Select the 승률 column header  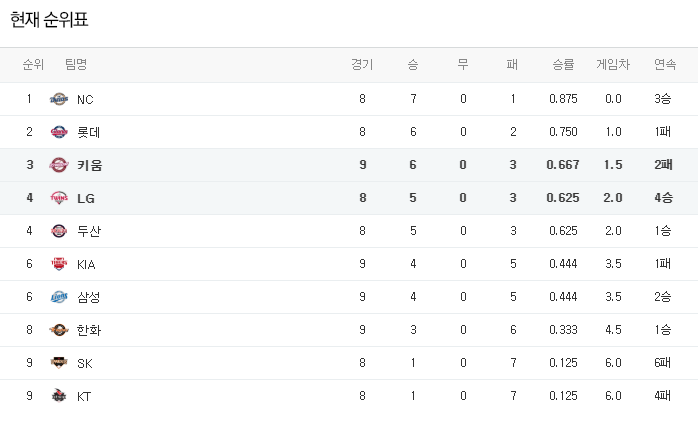click(x=563, y=65)
